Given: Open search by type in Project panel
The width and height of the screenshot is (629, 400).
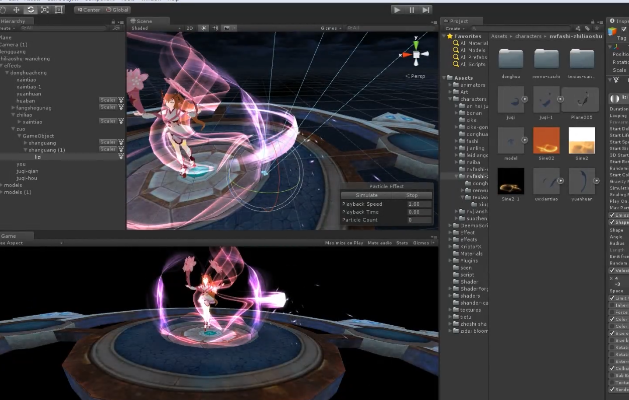Looking at the screenshot, I should click(x=578, y=28).
